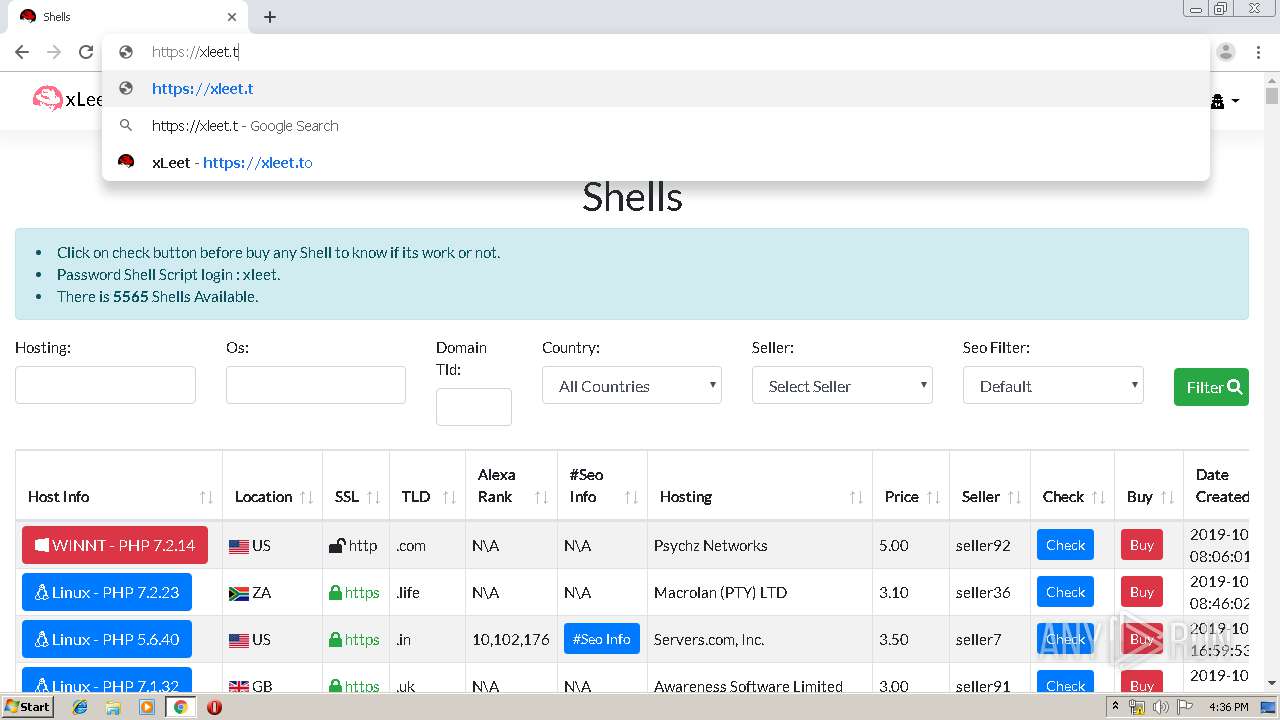Open the media player taskbar icon
The width and height of the screenshot is (1280, 720).
coord(147,707)
